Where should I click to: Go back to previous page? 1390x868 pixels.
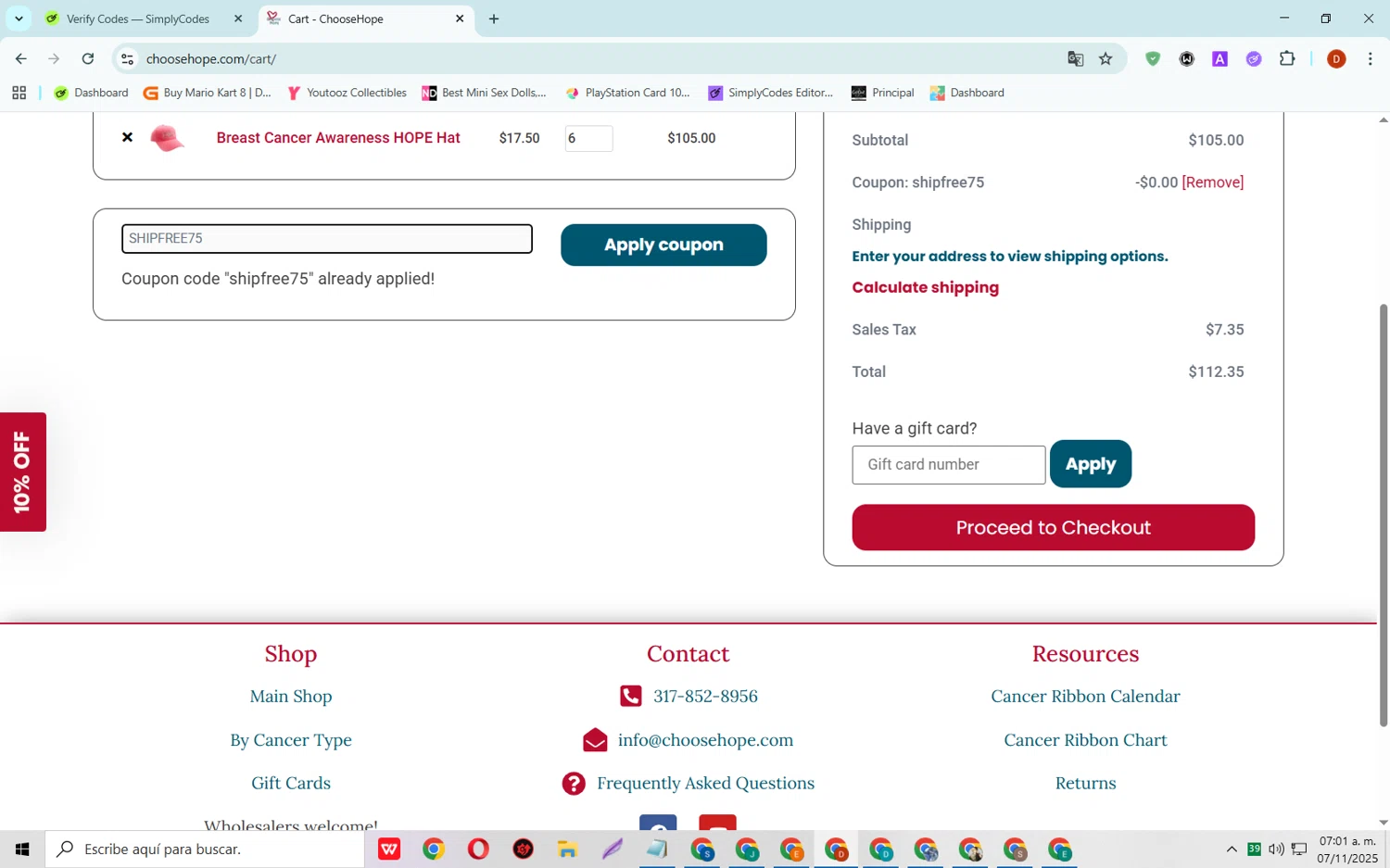tap(21, 58)
